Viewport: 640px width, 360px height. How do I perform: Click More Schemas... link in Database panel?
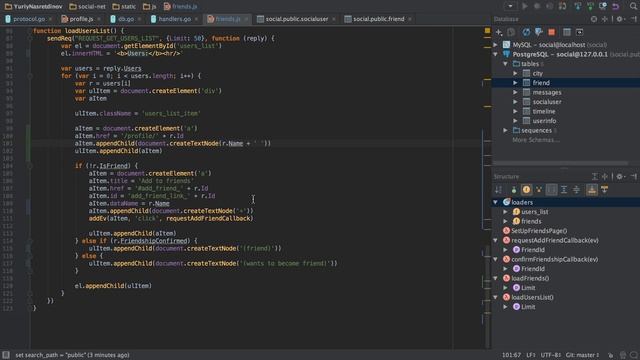(x=536, y=140)
